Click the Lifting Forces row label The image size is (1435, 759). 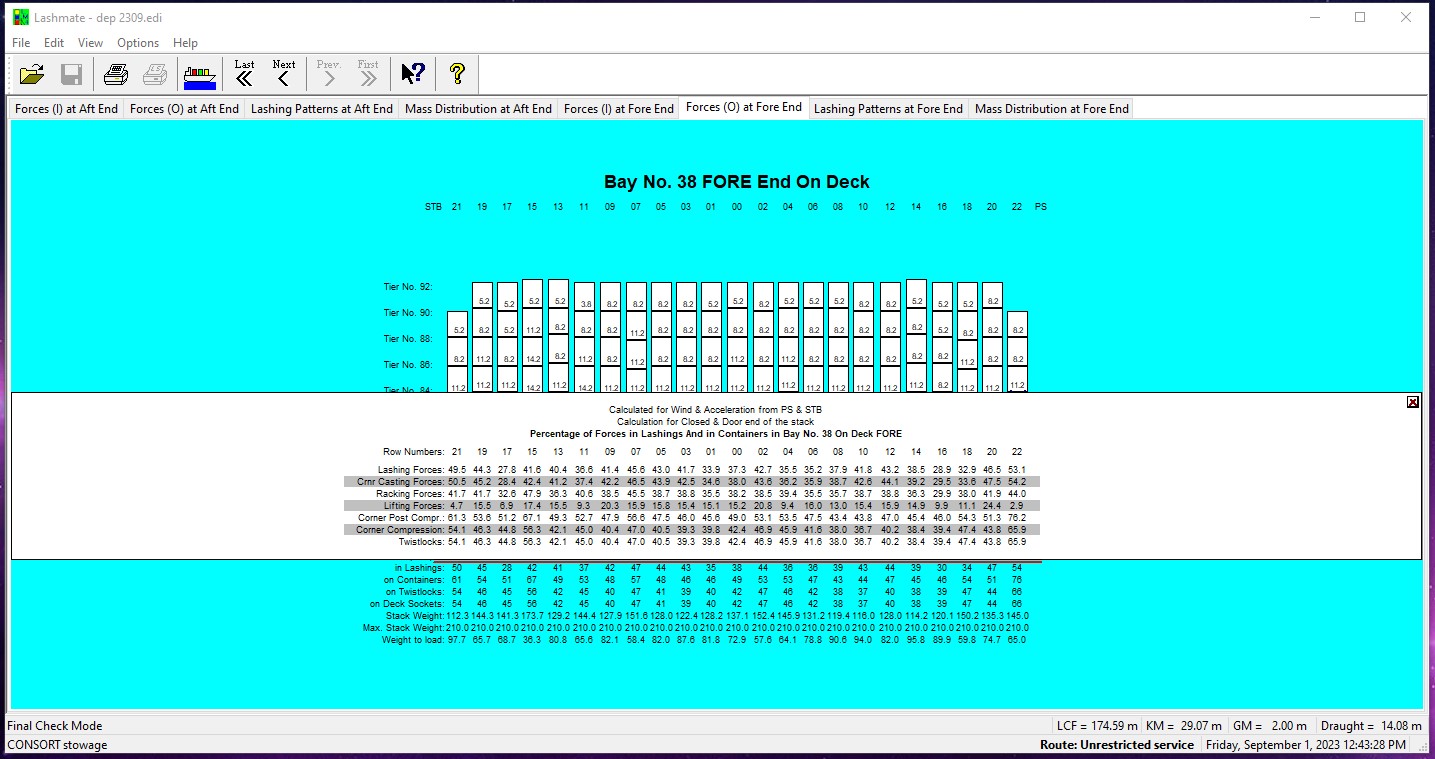[x=410, y=506]
